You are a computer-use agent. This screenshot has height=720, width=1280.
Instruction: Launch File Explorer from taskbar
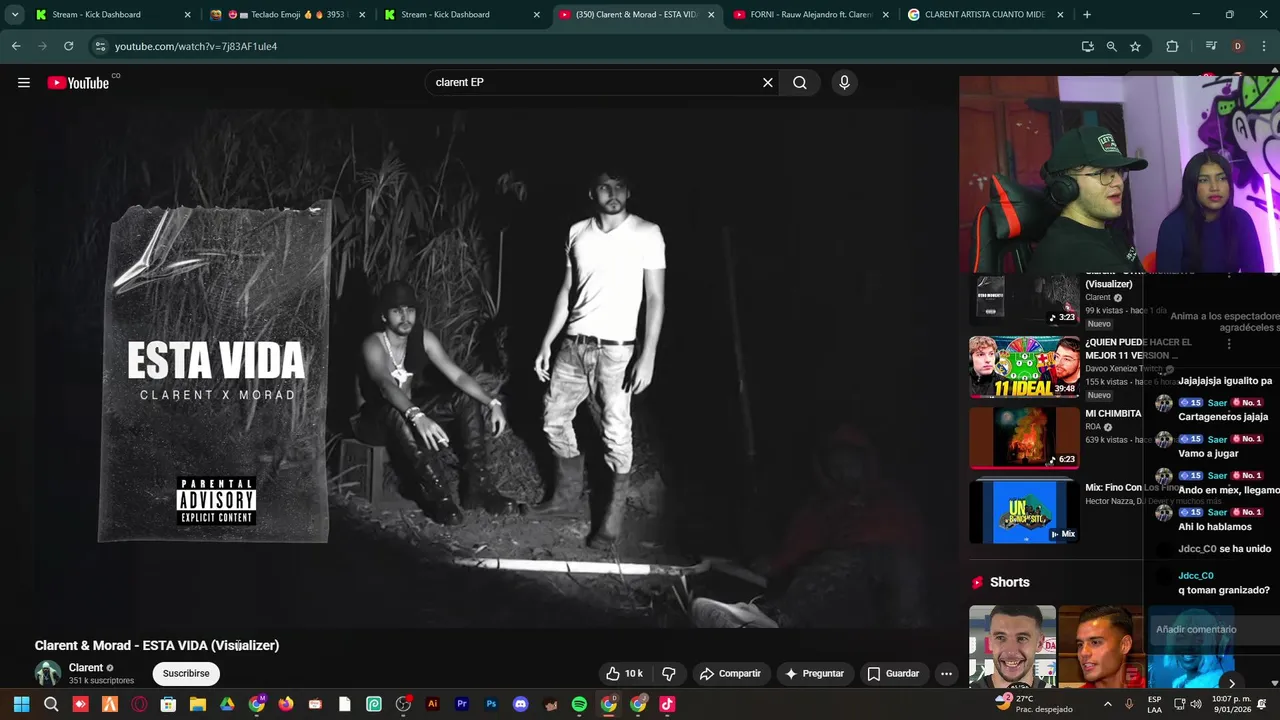click(x=198, y=704)
